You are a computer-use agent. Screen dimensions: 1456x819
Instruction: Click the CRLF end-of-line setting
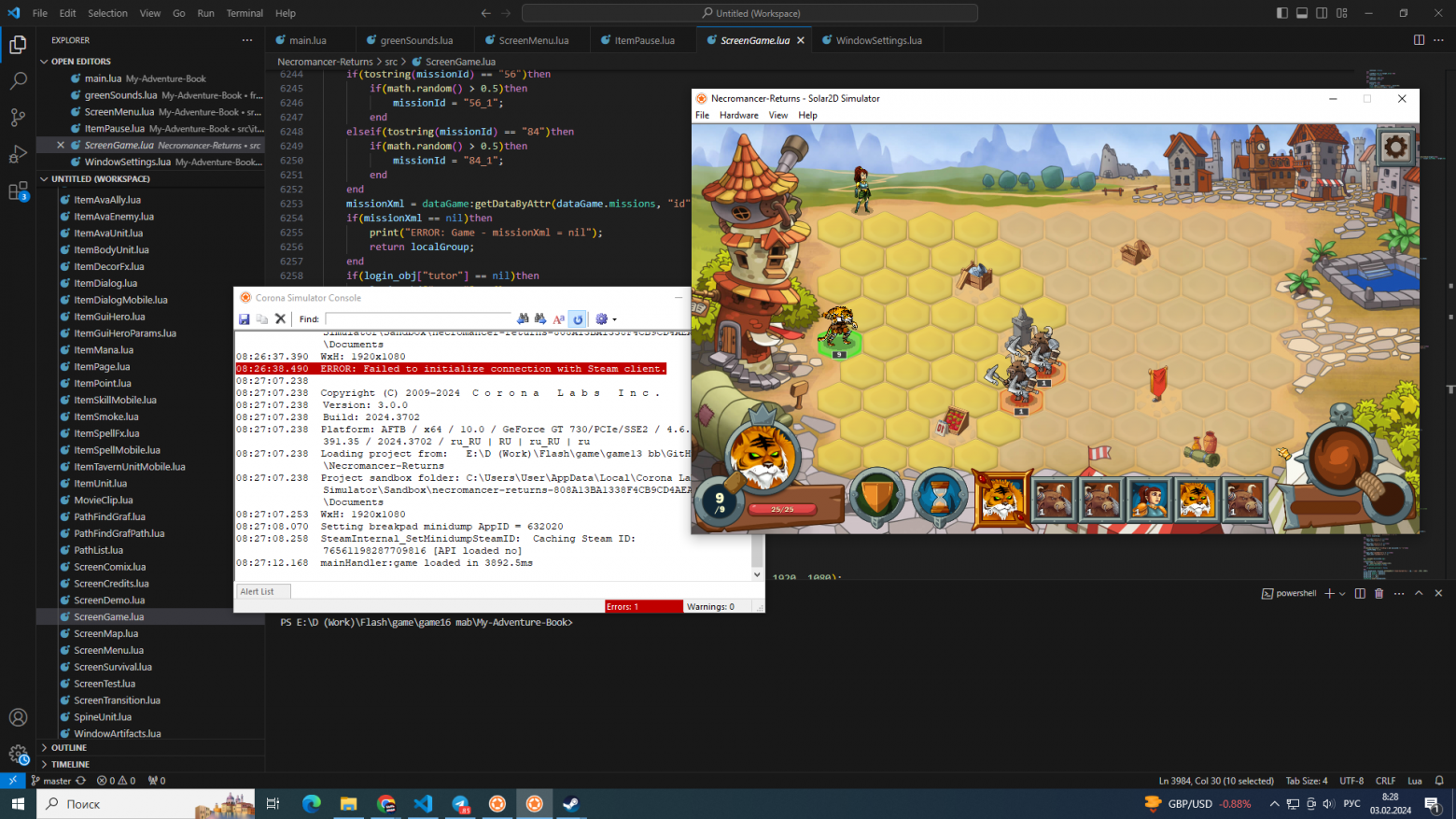1385,781
